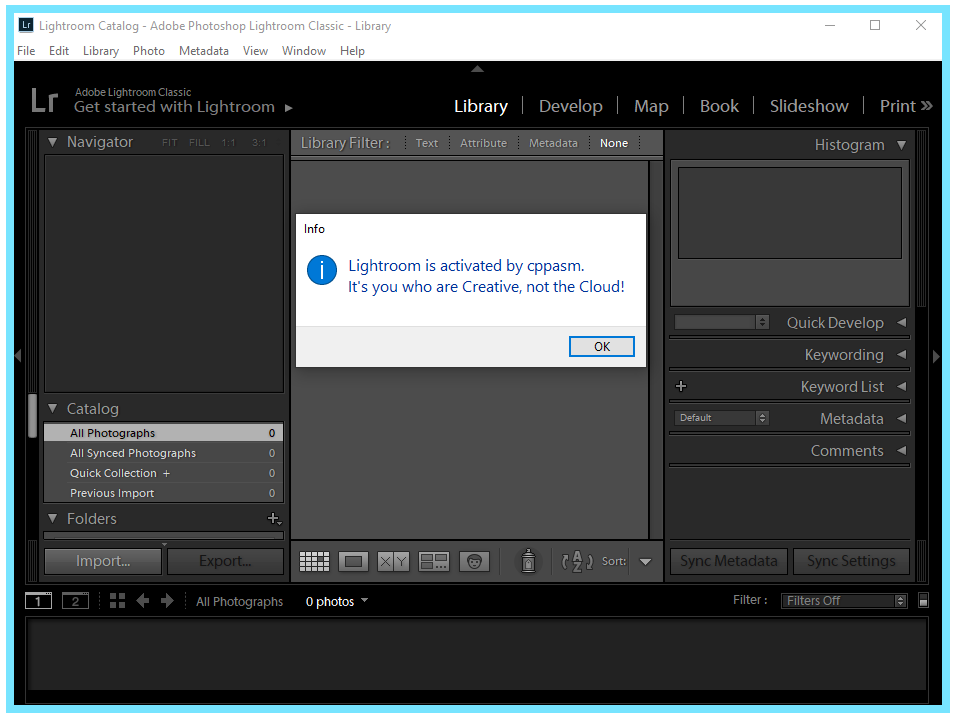This screenshot has height=719, width=955.
Task: Click the Sync Metadata button
Action: click(728, 561)
